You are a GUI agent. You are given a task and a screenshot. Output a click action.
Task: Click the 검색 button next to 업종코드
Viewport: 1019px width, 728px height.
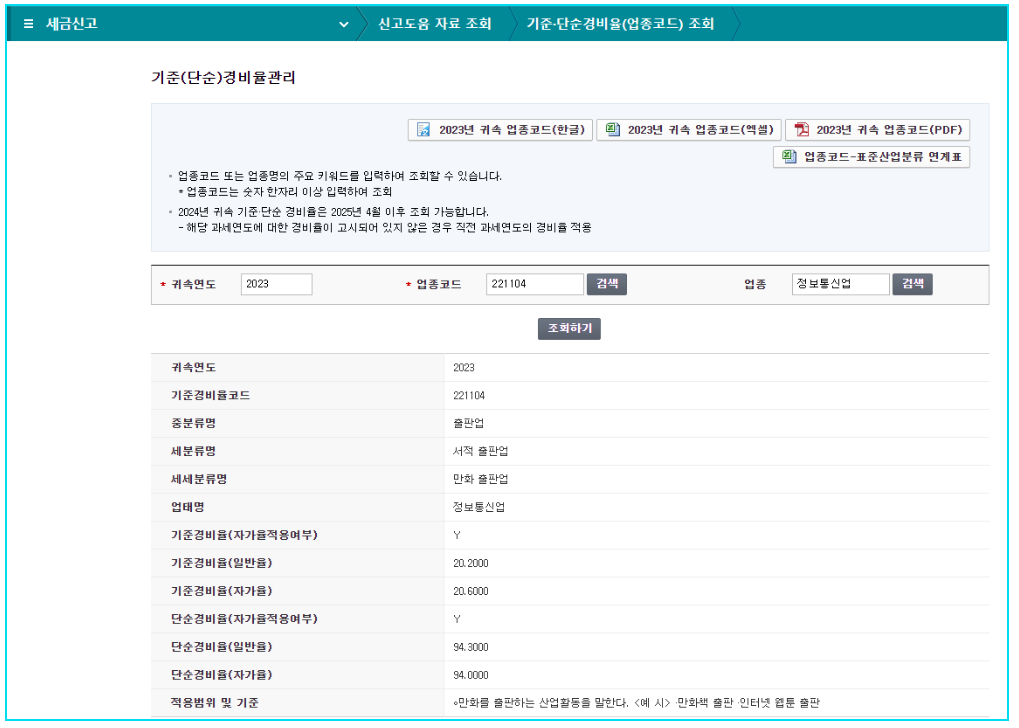[x=609, y=284]
